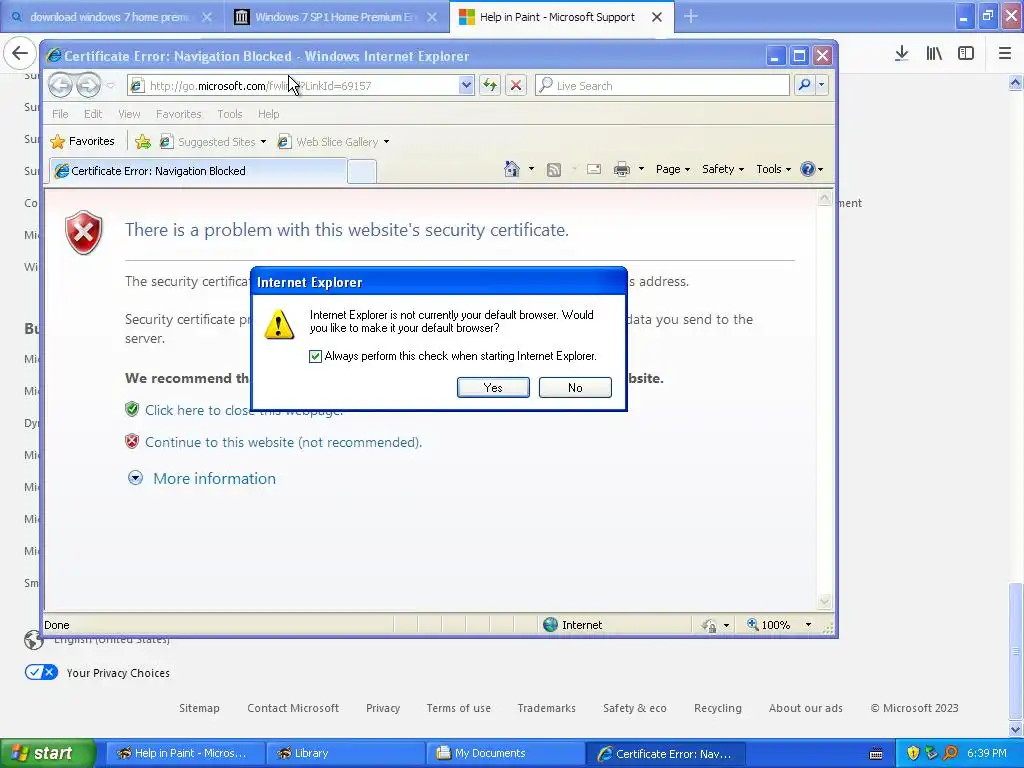Open search provider dropdown arrow
The image size is (1024, 768).
click(x=822, y=85)
